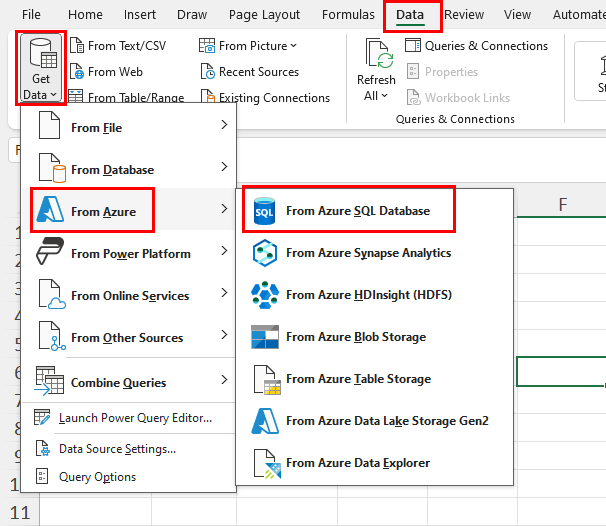Image resolution: width=606 pixels, height=526 pixels.
Task: Click the Azure Synapse Analytics icon
Action: 265,253
